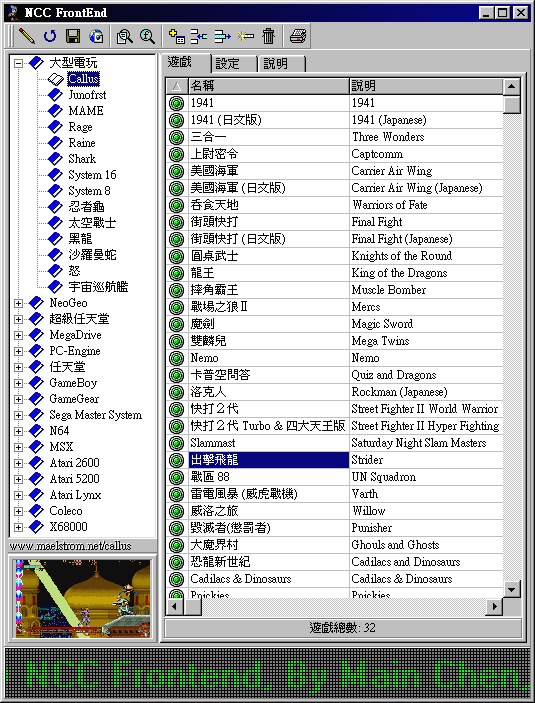
Task: Expand the PC-Engine tree node
Action: click(18, 351)
